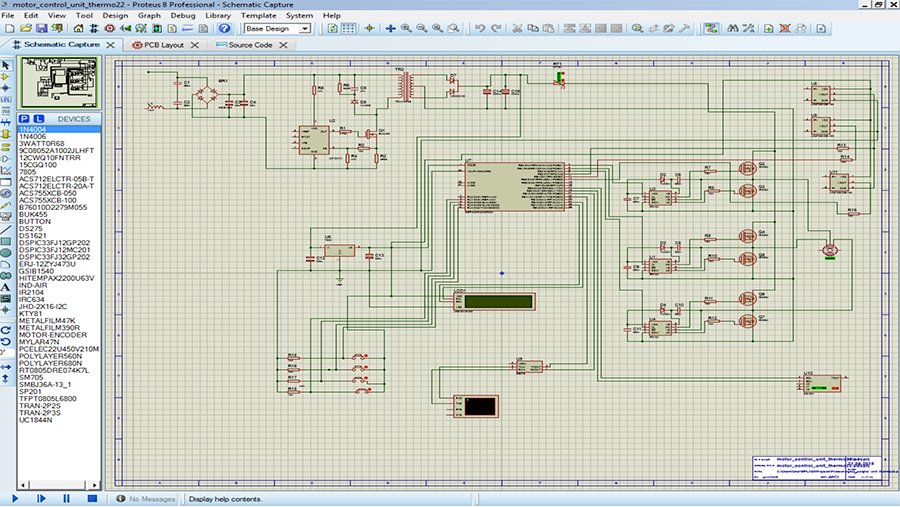The height and width of the screenshot is (507, 900).
Task: Click the Undo arrow icon
Action: point(480,29)
